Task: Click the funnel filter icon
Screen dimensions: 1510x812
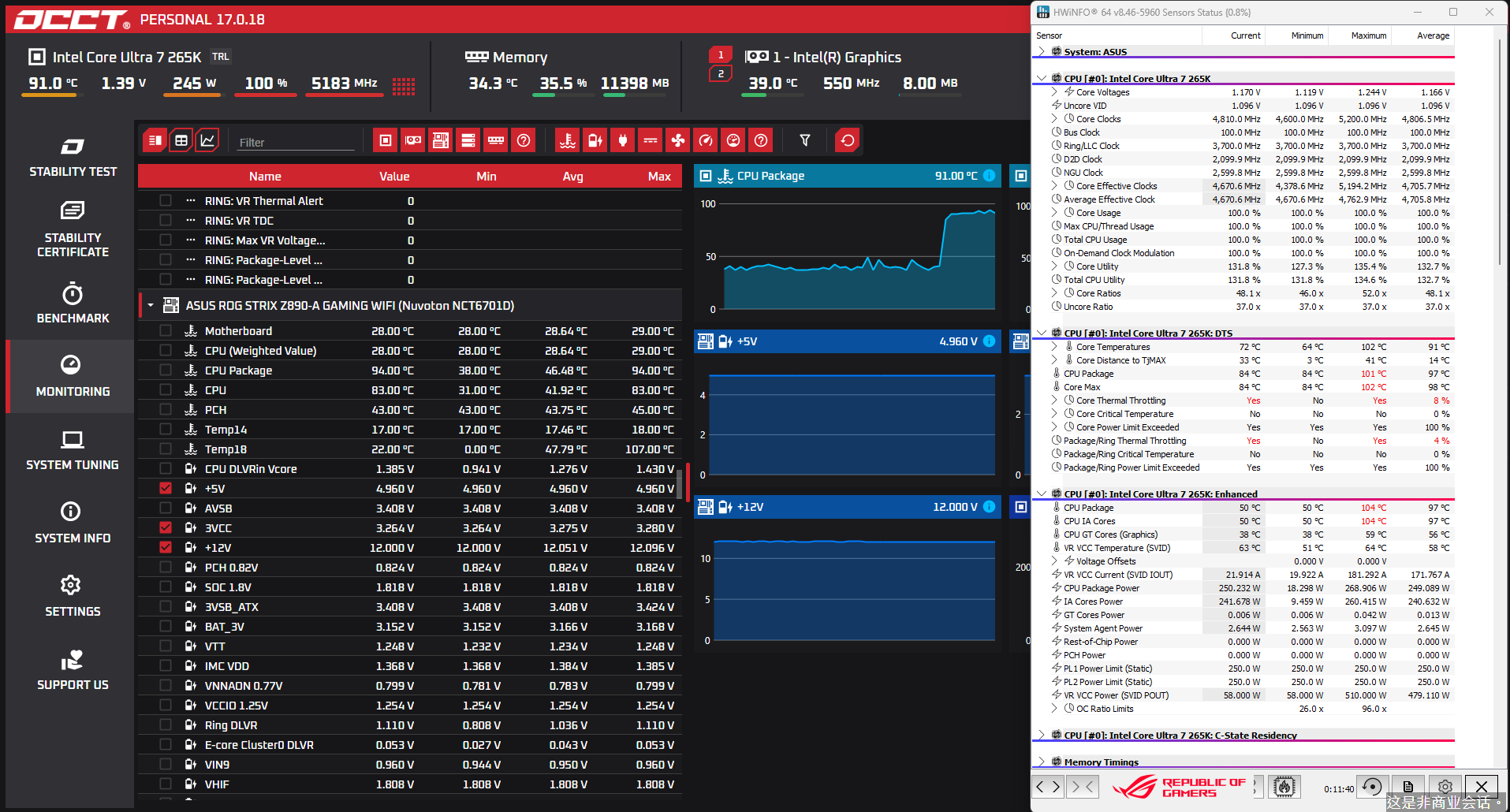Action: pyautogui.click(x=805, y=140)
